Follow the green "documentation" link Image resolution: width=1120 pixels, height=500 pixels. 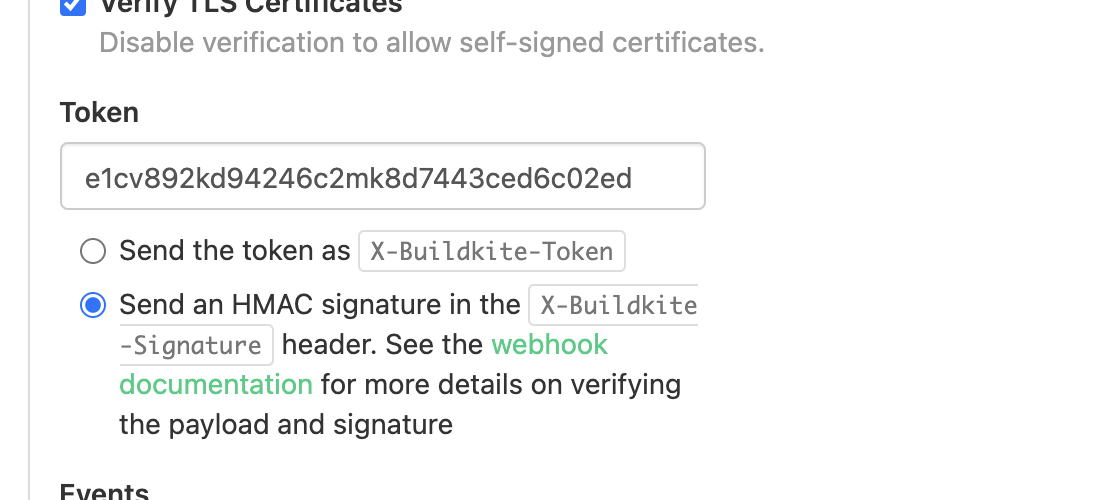(x=216, y=385)
